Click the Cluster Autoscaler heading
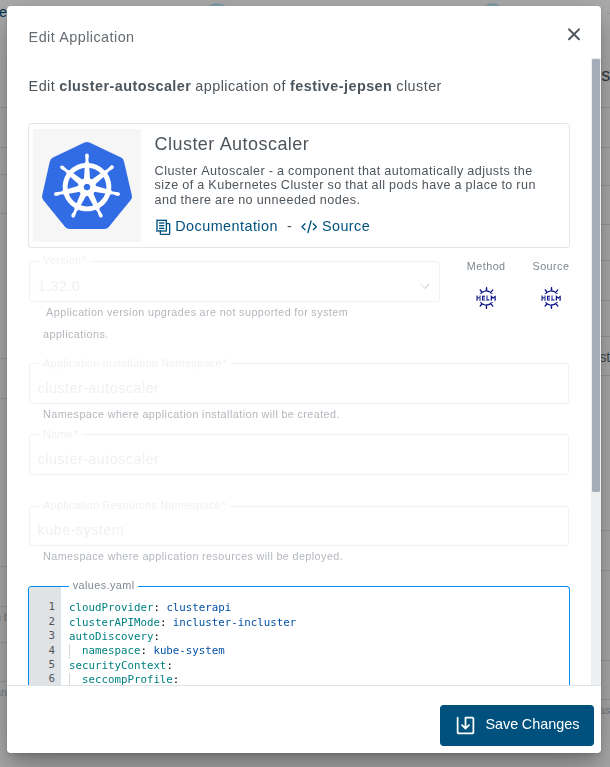 click(x=231, y=144)
